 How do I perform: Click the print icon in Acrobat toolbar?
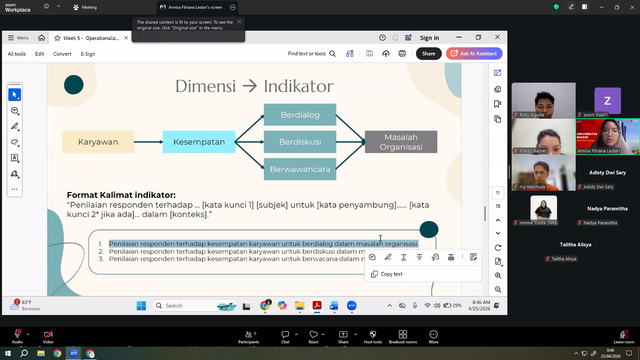tap(402, 54)
